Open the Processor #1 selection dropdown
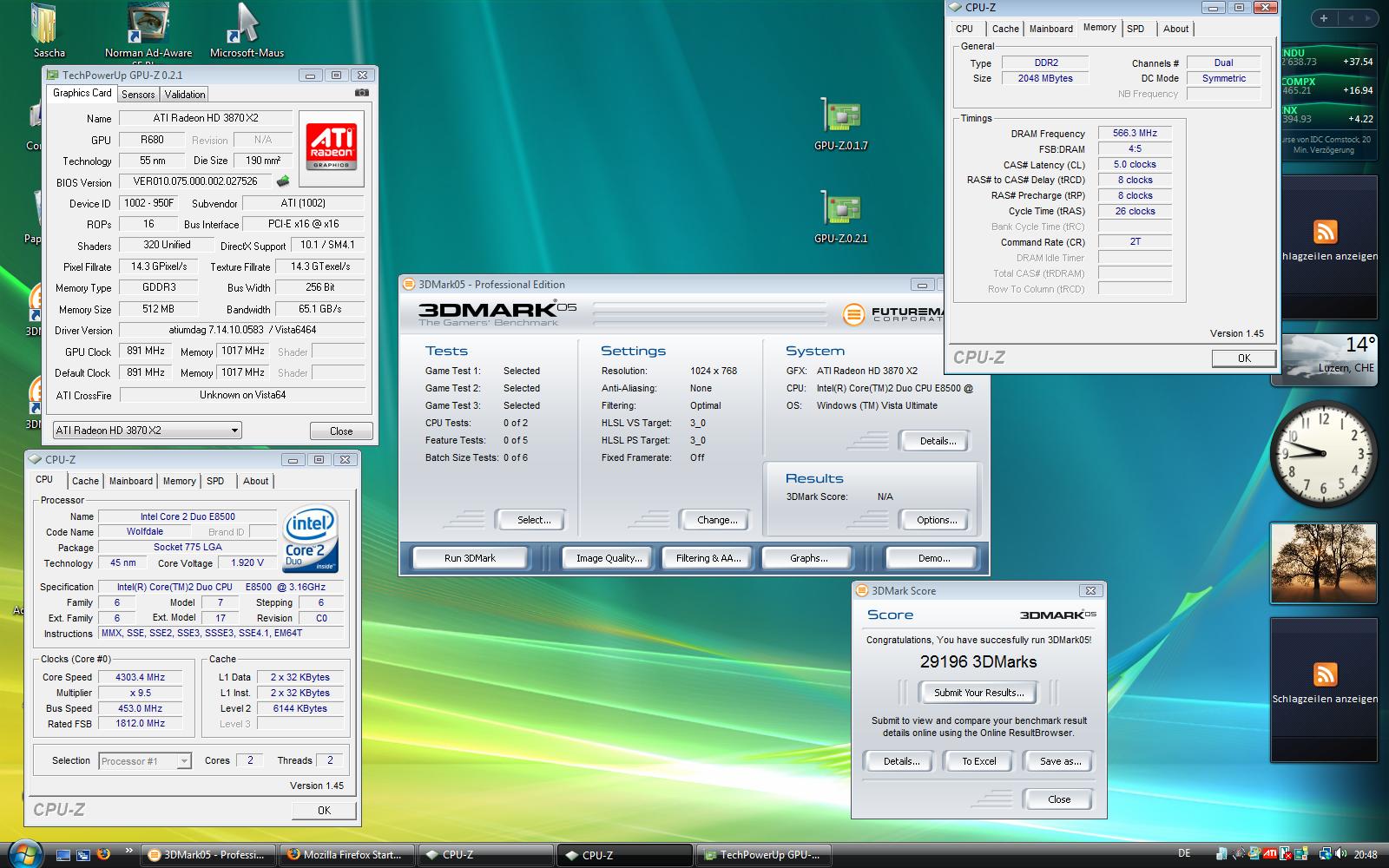The image size is (1389, 868). (x=144, y=761)
